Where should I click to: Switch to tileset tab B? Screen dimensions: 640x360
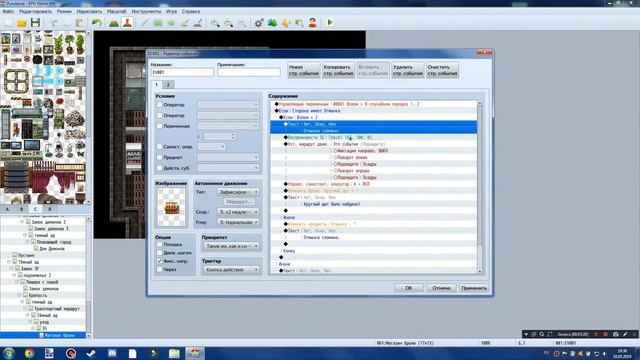click(x=21, y=209)
